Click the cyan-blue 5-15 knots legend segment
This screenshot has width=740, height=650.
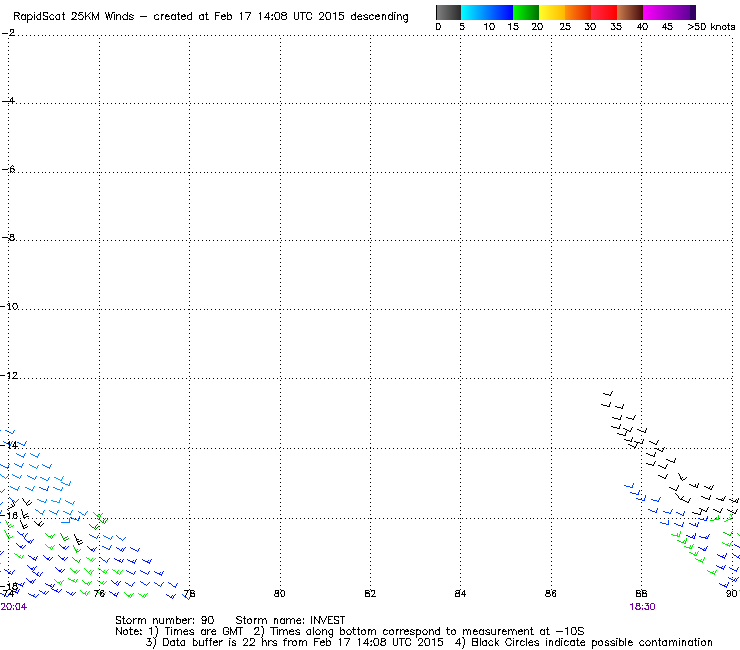coord(487,12)
